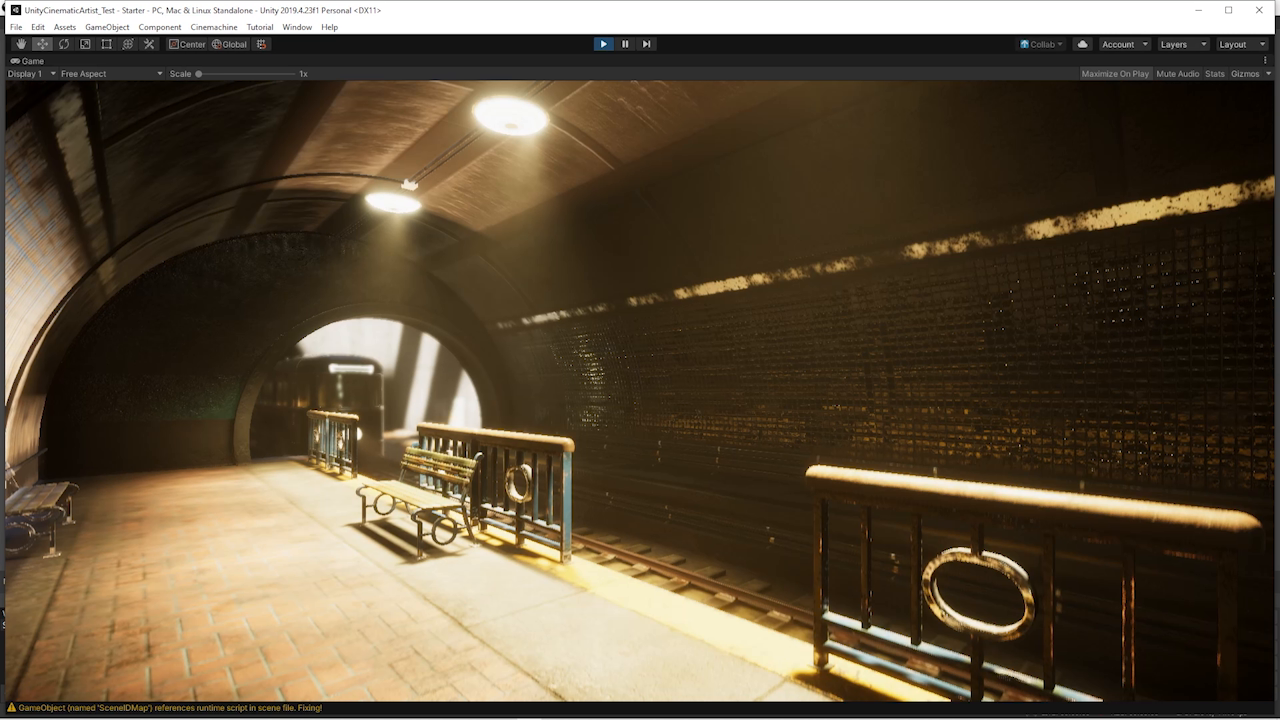Toggle Global transform orientation
Viewport: 1280px width, 720px height.
click(x=230, y=44)
